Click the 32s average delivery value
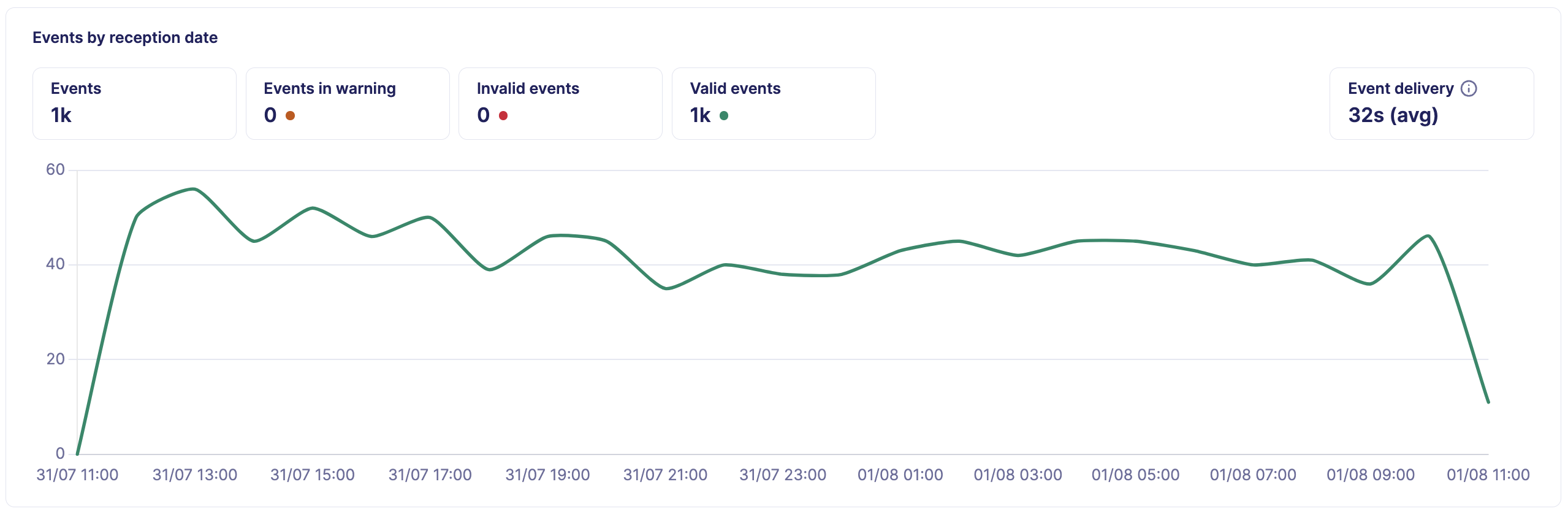This screenshot has height=514, width=1568. click(x=1393, y=115)
